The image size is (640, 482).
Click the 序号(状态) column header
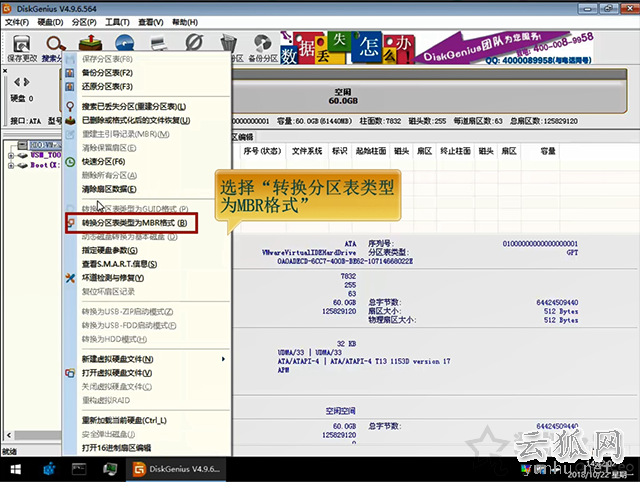[262, 151]
